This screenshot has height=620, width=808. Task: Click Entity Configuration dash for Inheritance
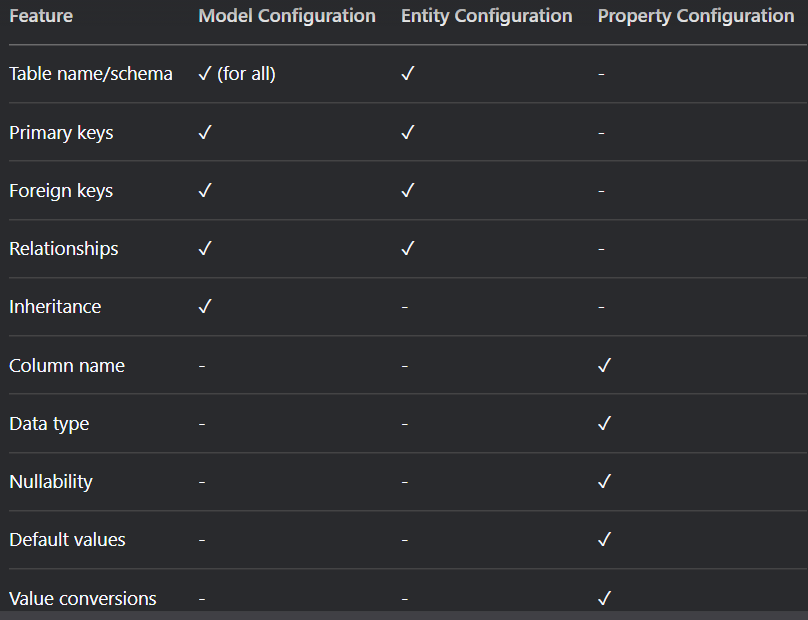tap(405, 307)
